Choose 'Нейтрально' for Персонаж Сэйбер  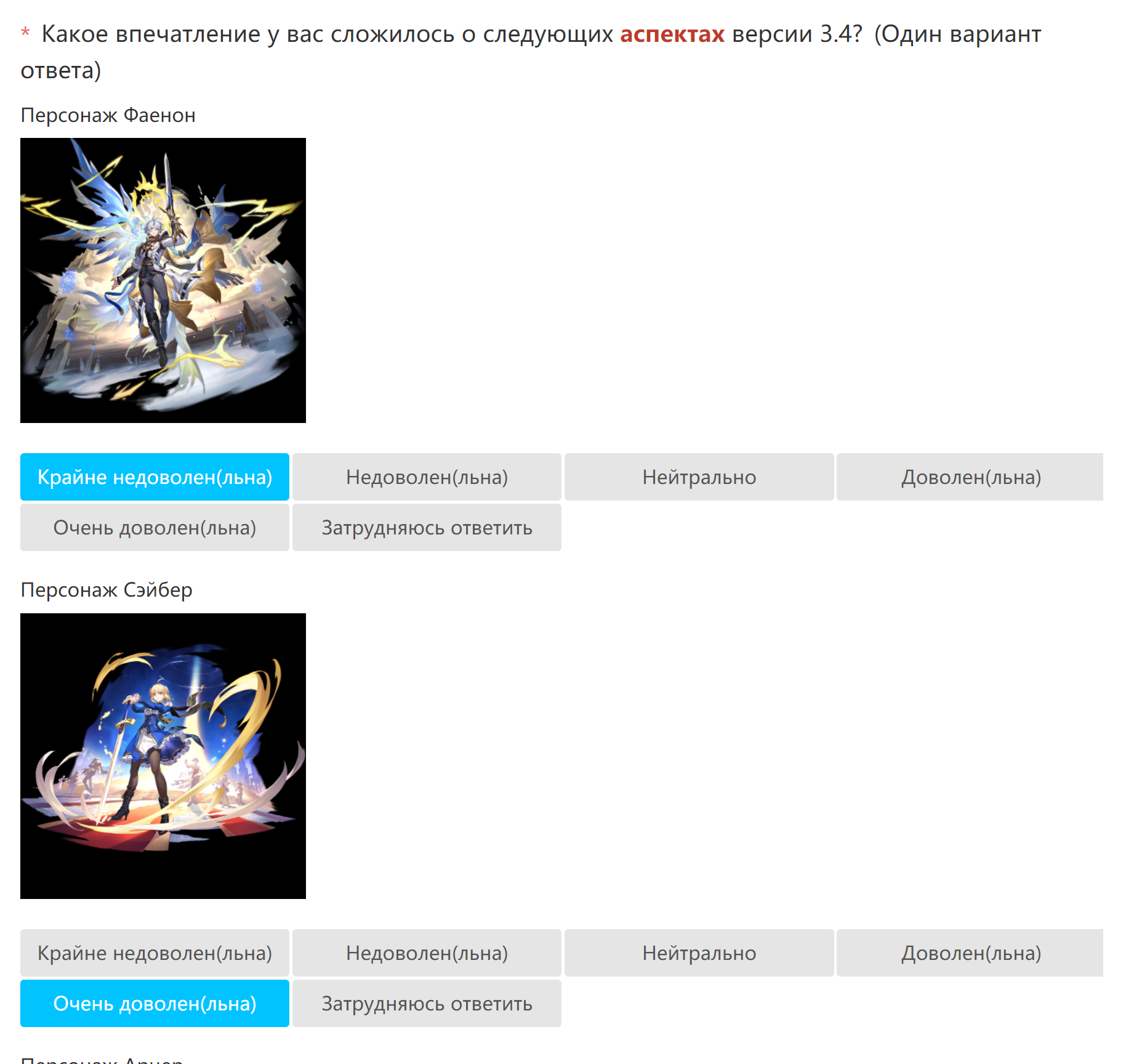click(x=699, y=953)
